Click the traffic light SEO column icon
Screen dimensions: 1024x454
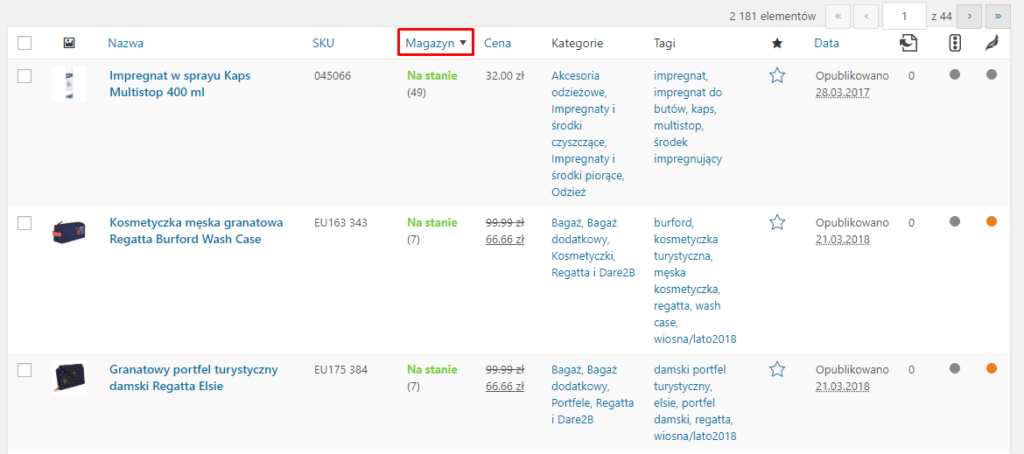pyautogui.click(x=954, y=43)
